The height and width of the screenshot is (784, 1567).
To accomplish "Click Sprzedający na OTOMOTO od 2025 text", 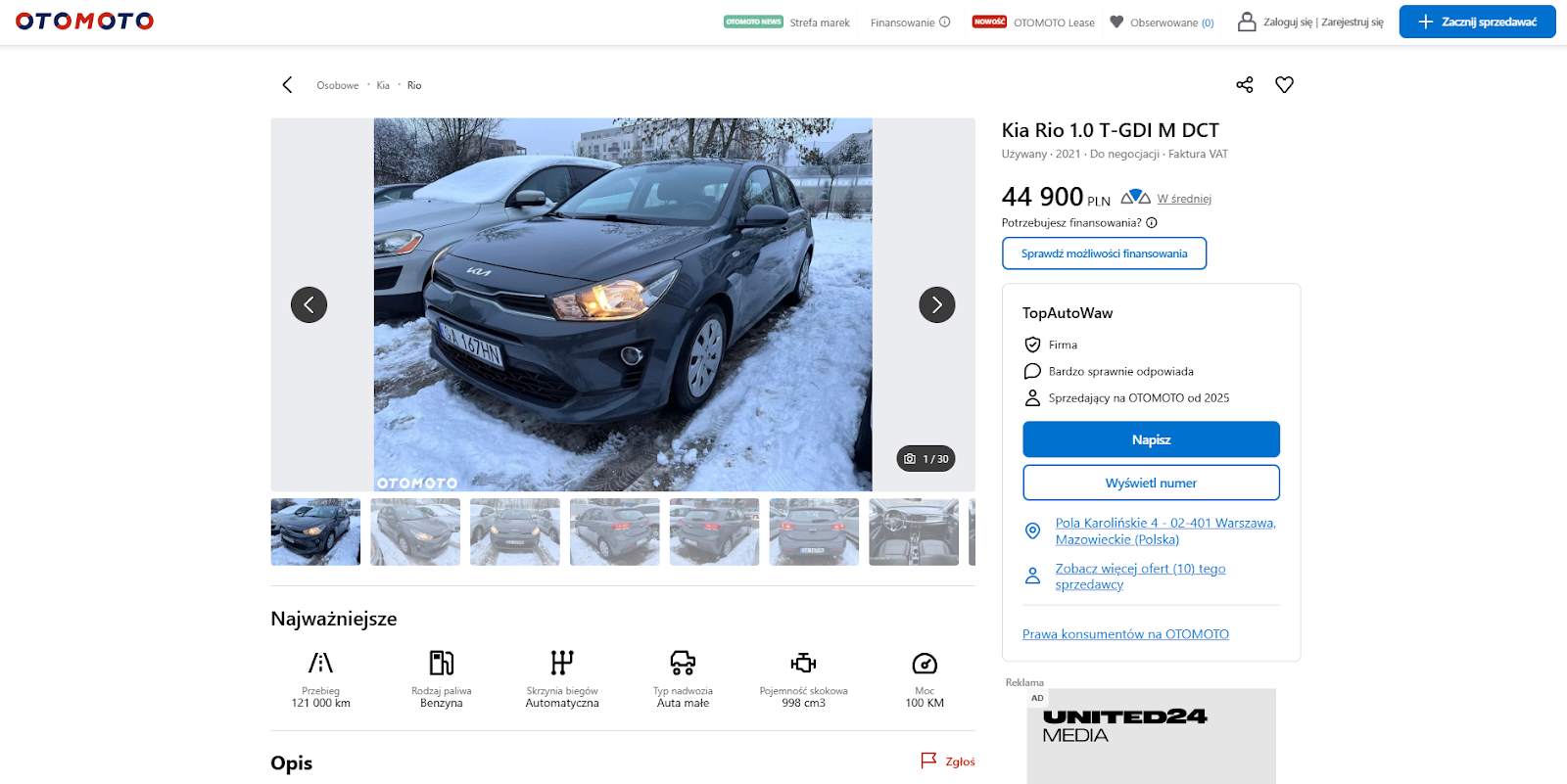I will pos(1139,398).
